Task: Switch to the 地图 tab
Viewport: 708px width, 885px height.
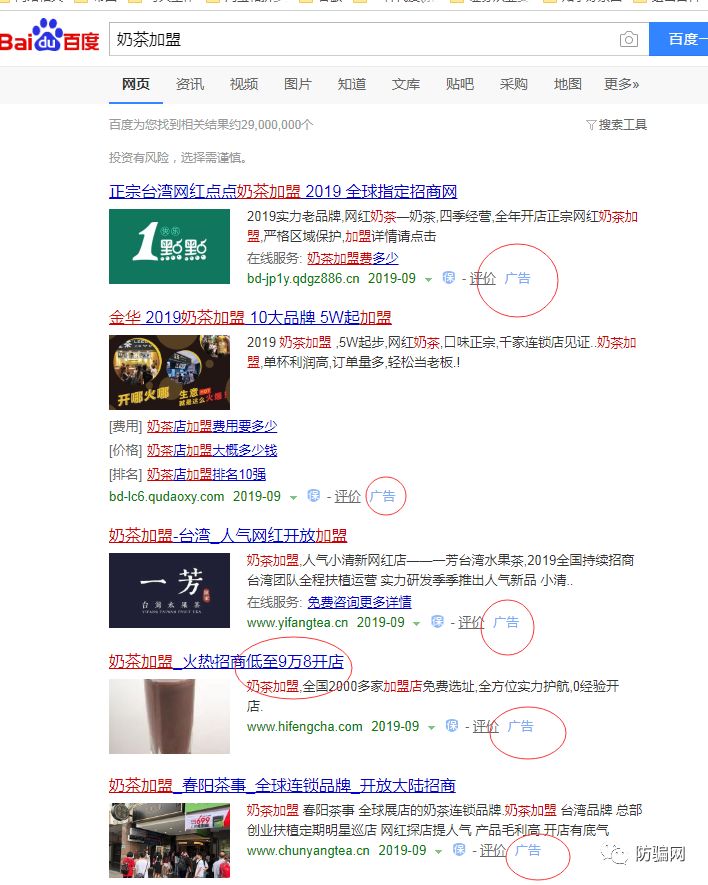Action: [567, 84]
